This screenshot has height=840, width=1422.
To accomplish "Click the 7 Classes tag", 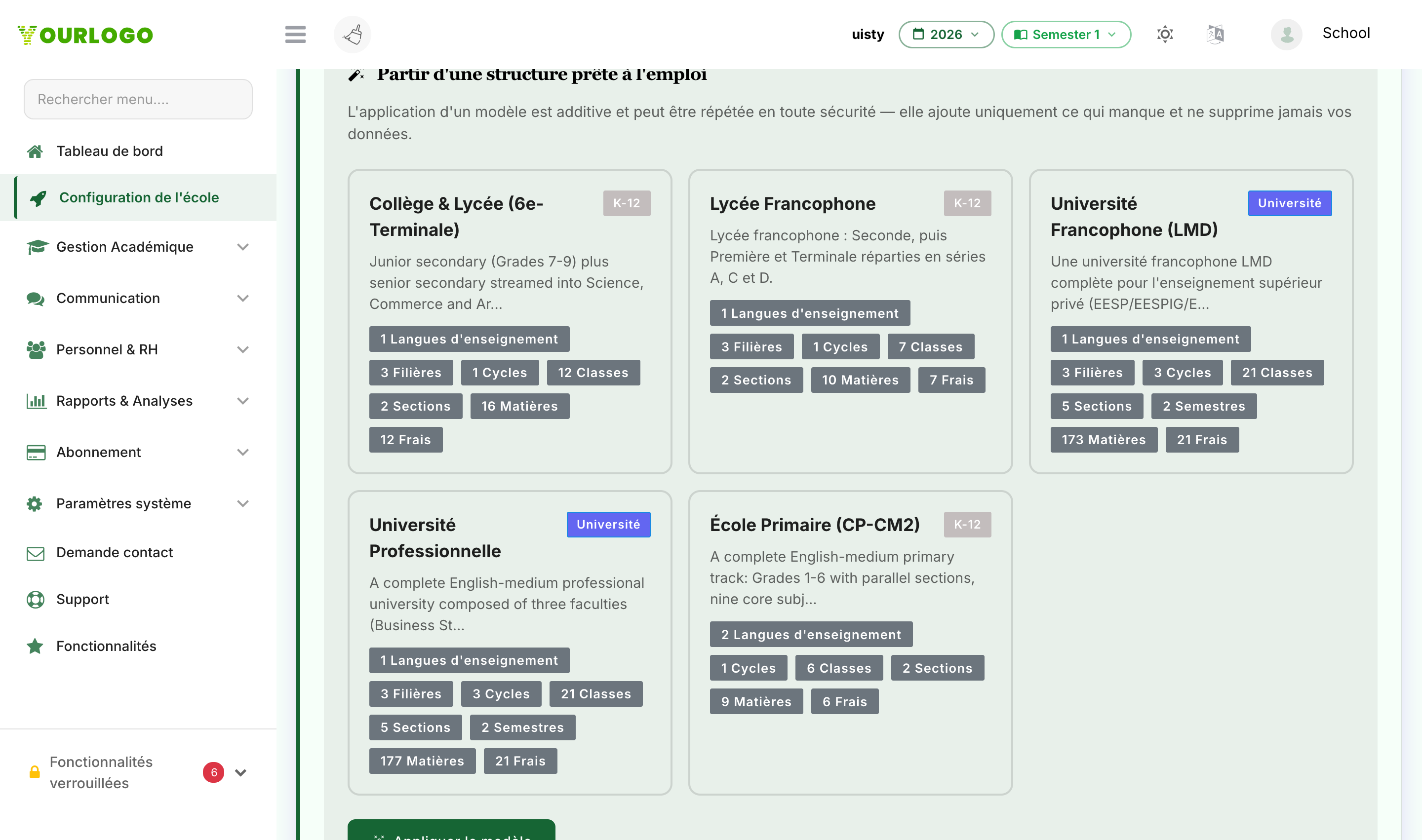I will tap(930, 346).
